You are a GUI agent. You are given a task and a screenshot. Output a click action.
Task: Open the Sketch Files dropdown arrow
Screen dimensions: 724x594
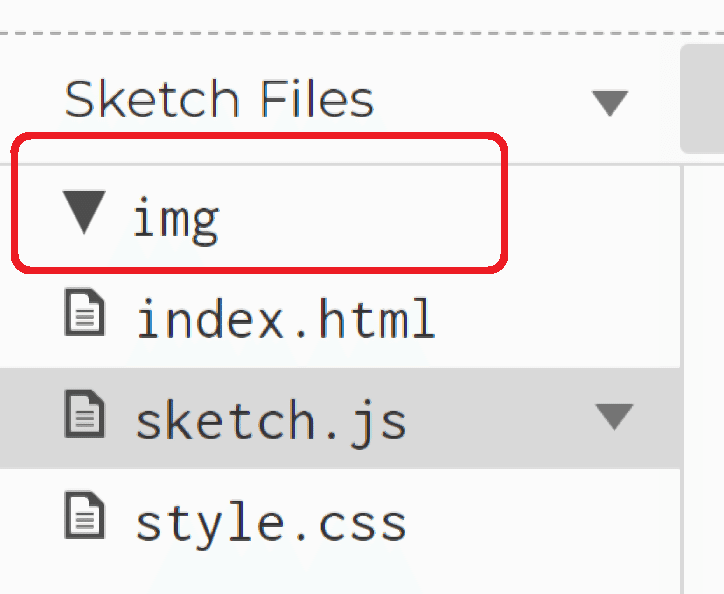click(x=609, y=102)
